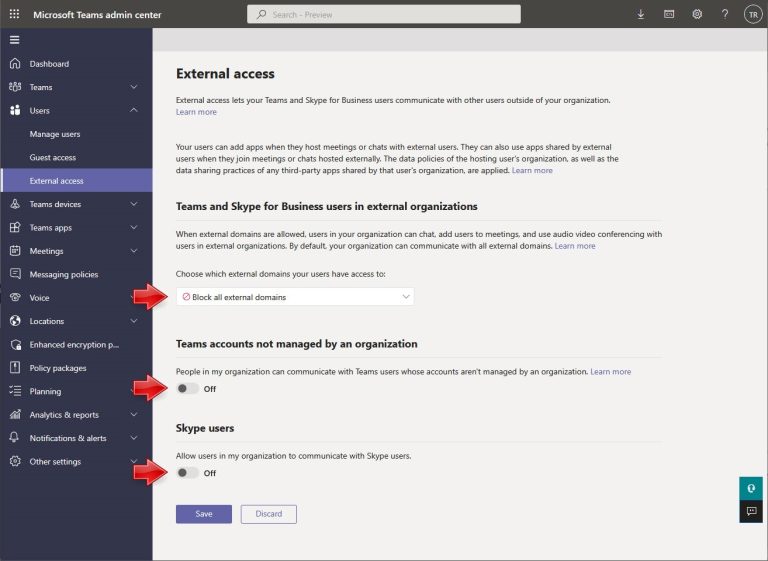Viewport: 768px width, 561px height.
Task: Toggle Teams accounts not managed switch
Action: (188, 389)
